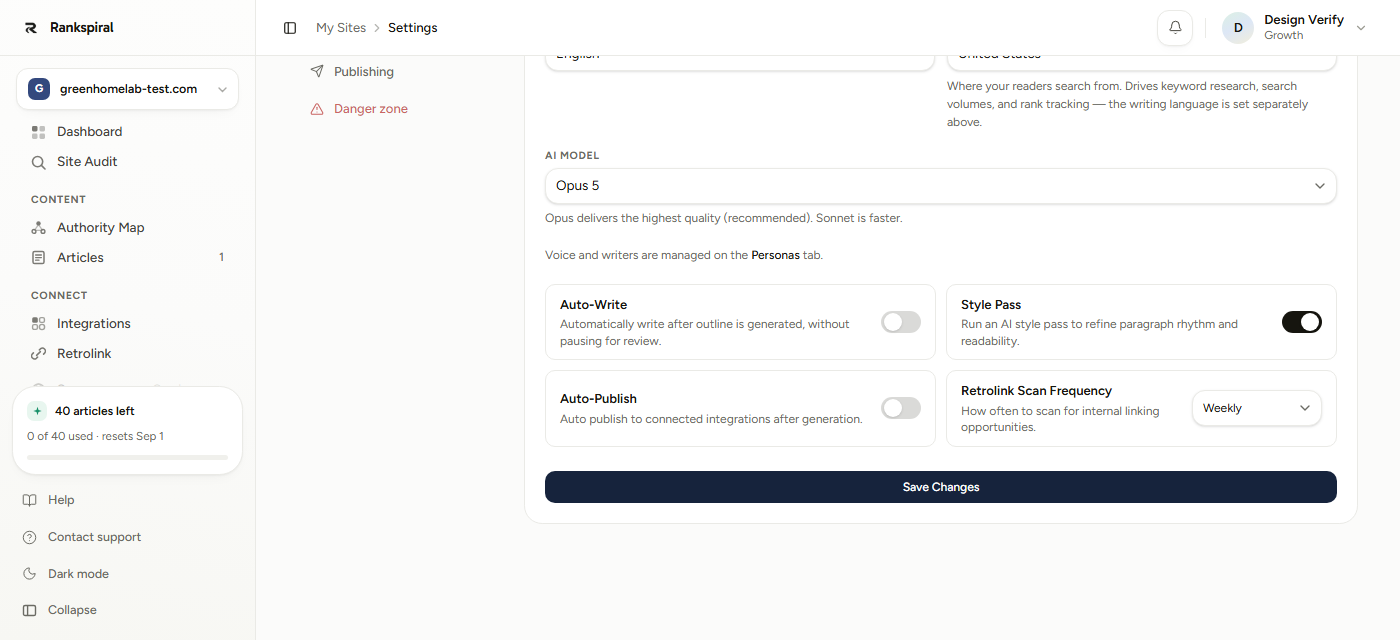Click the greenhomelab-test.com site badge
1400x640 pixels.
pos(39,89)
